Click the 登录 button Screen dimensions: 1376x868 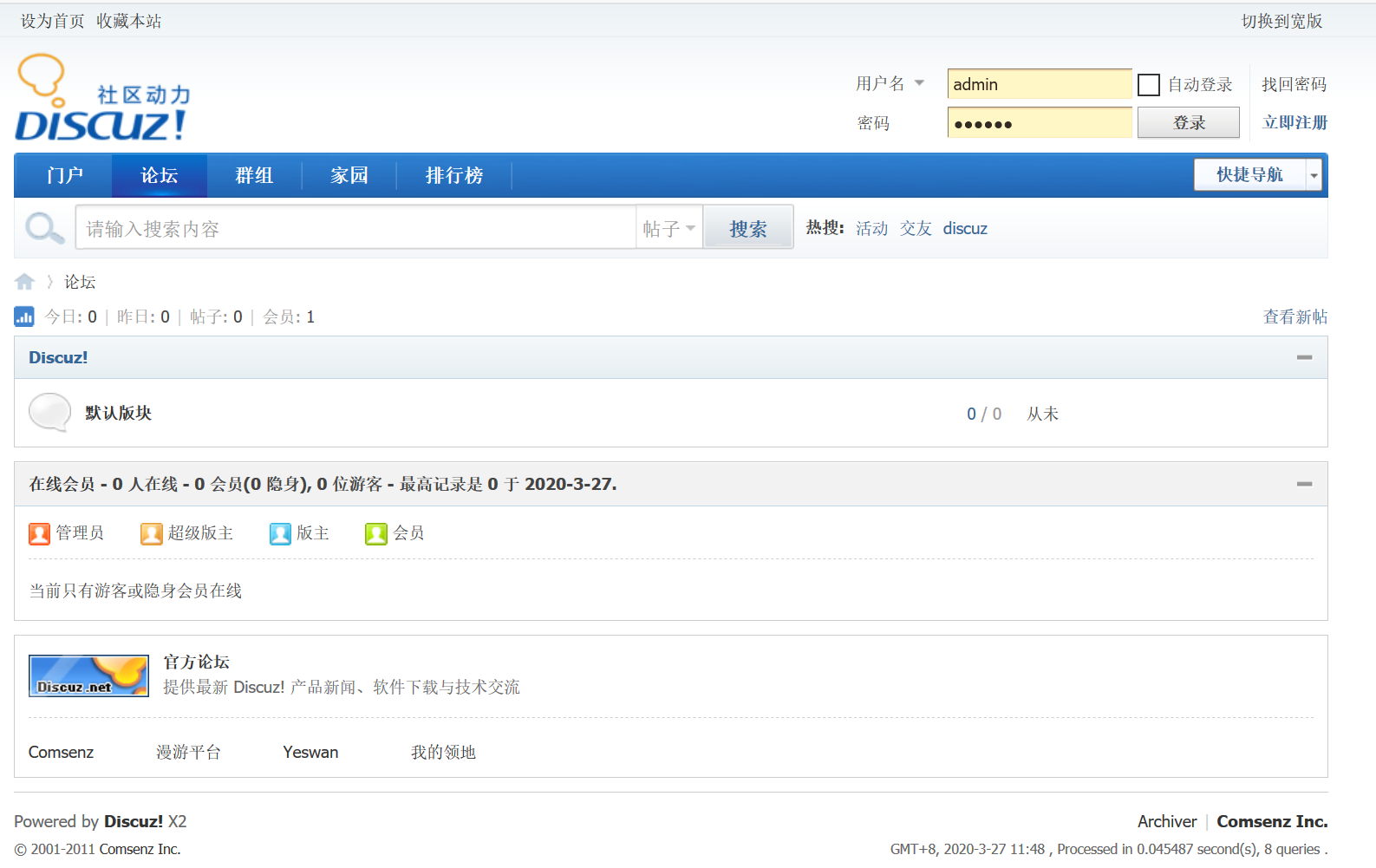pyautogui.click(x=1189, y=122)
